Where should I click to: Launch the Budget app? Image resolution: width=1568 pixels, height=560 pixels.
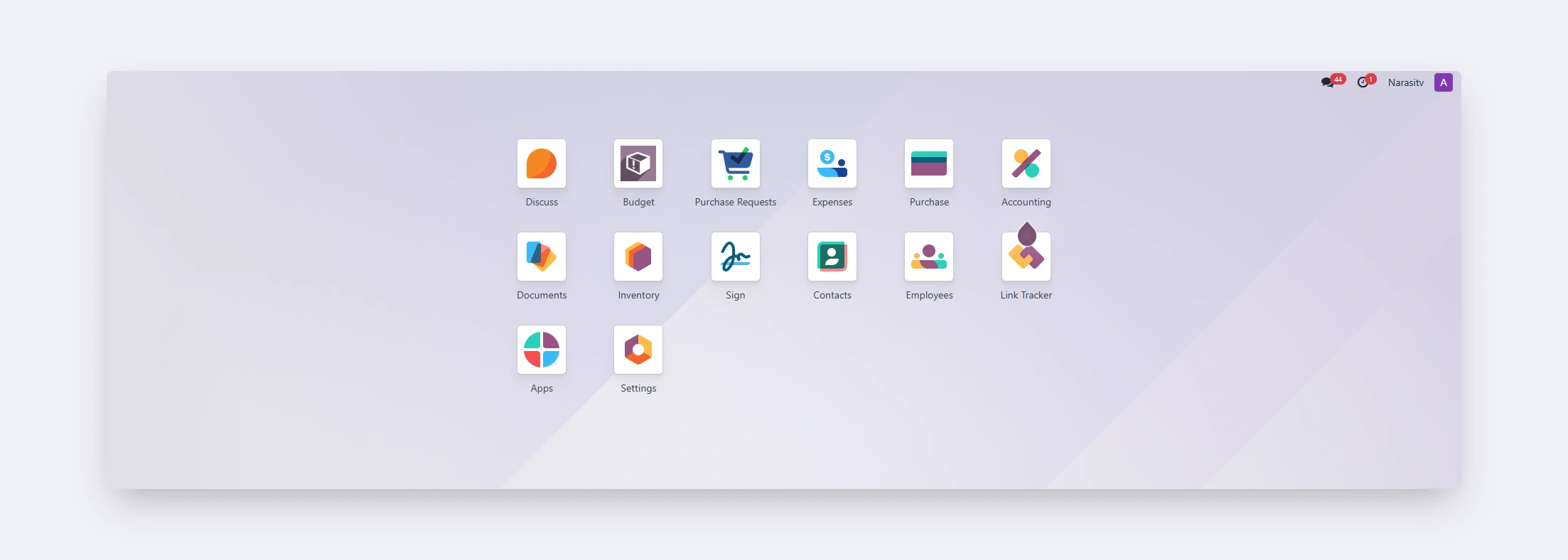click(x=638, y=163)
